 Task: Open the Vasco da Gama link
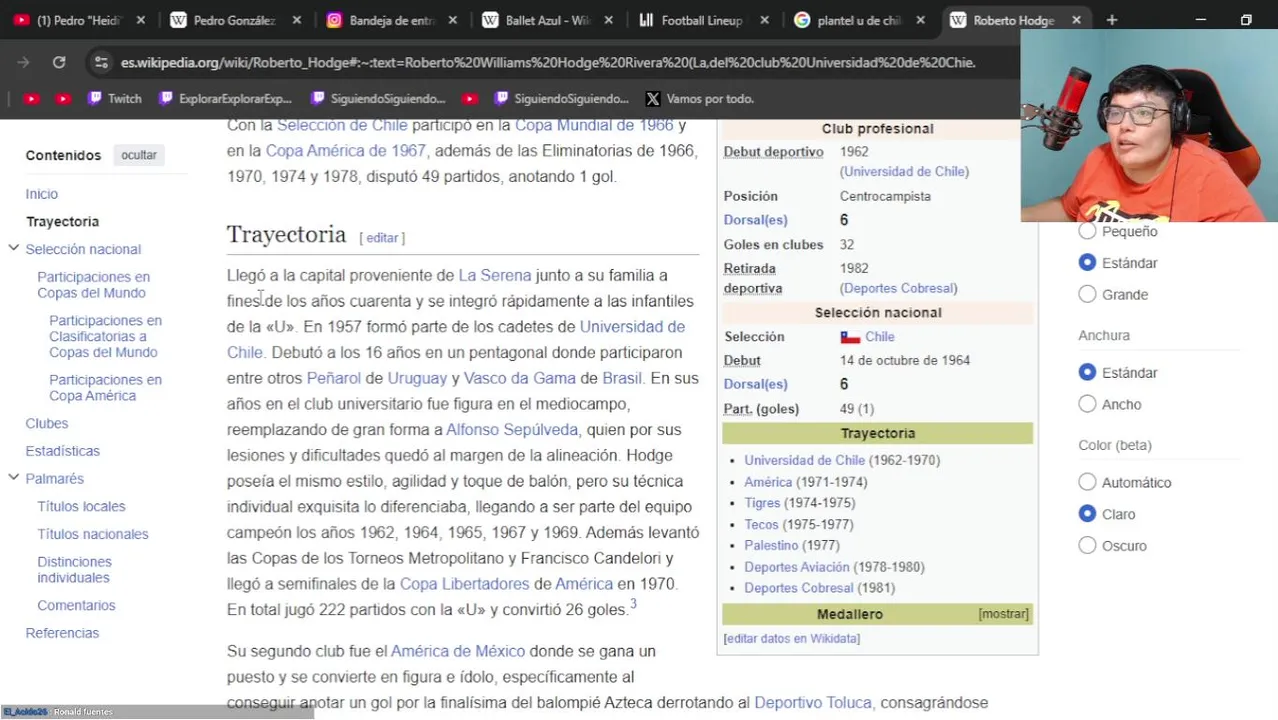519,378
